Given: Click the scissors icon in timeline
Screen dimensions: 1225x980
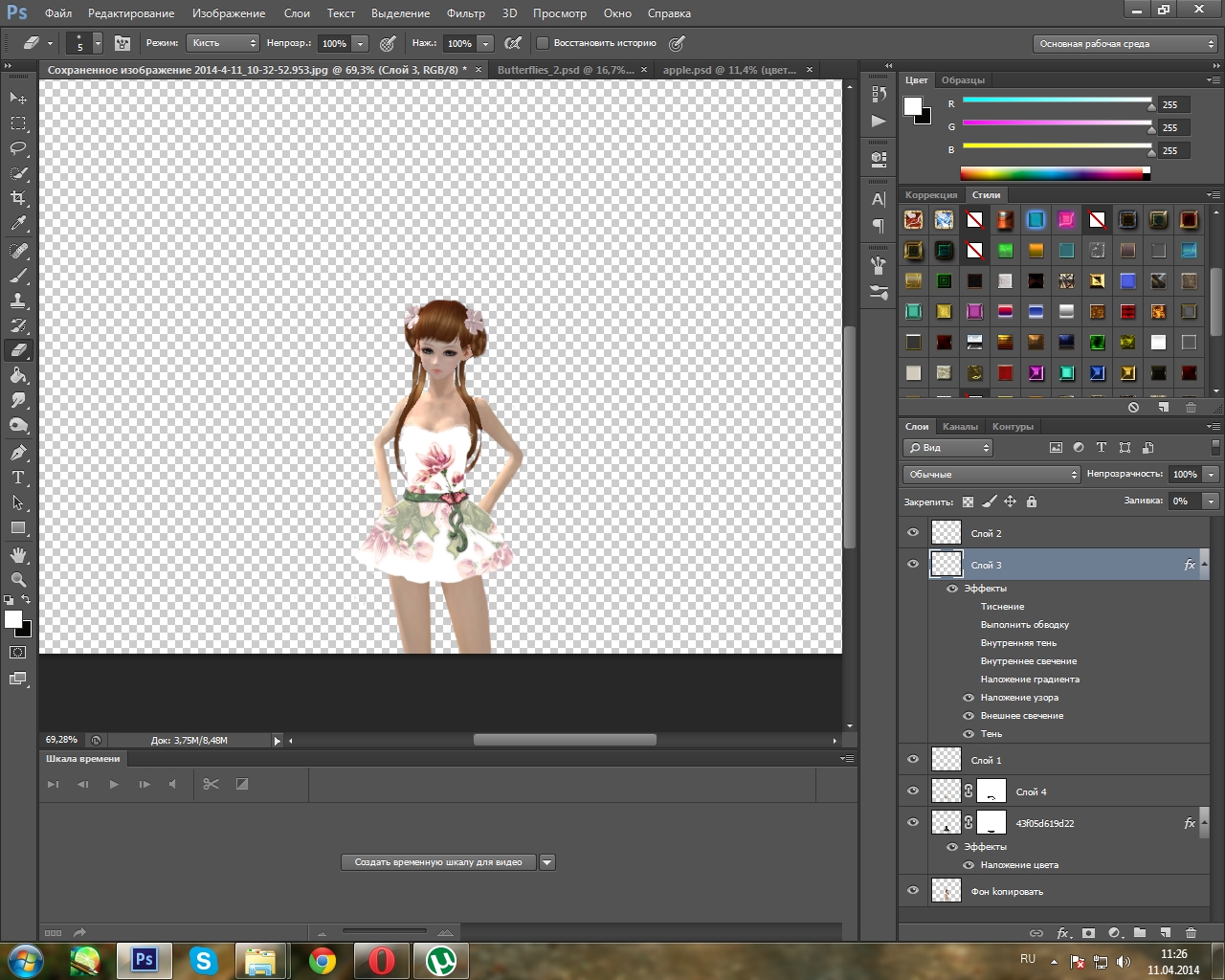Looking at the screenshot, I should (212, 784).
